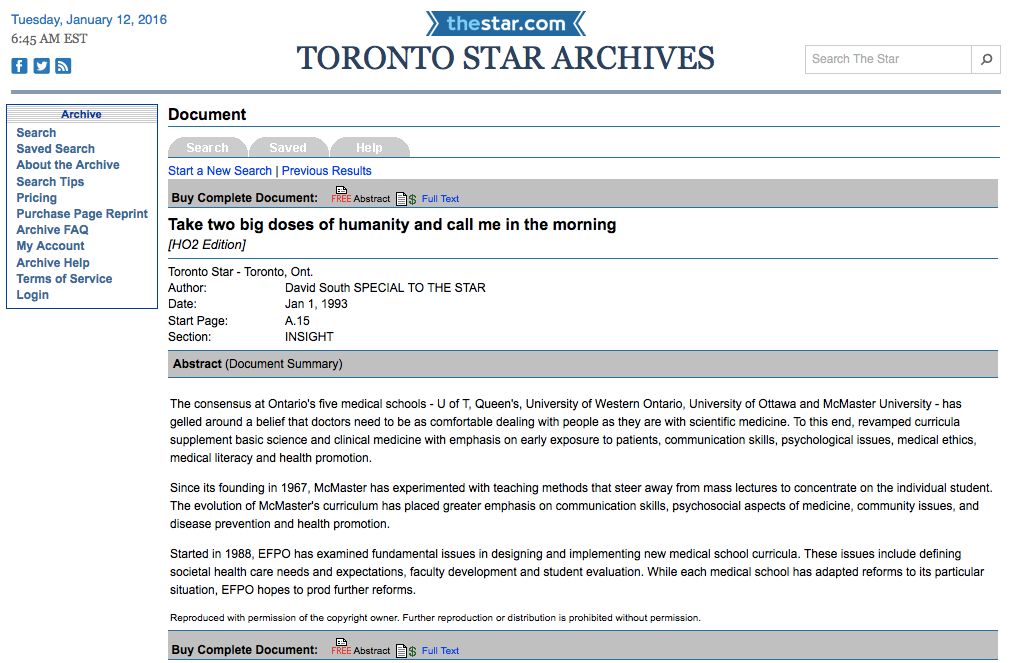Click the Start a New Search link
This screenshot has width=1020, height=663.
coord(220,171)
